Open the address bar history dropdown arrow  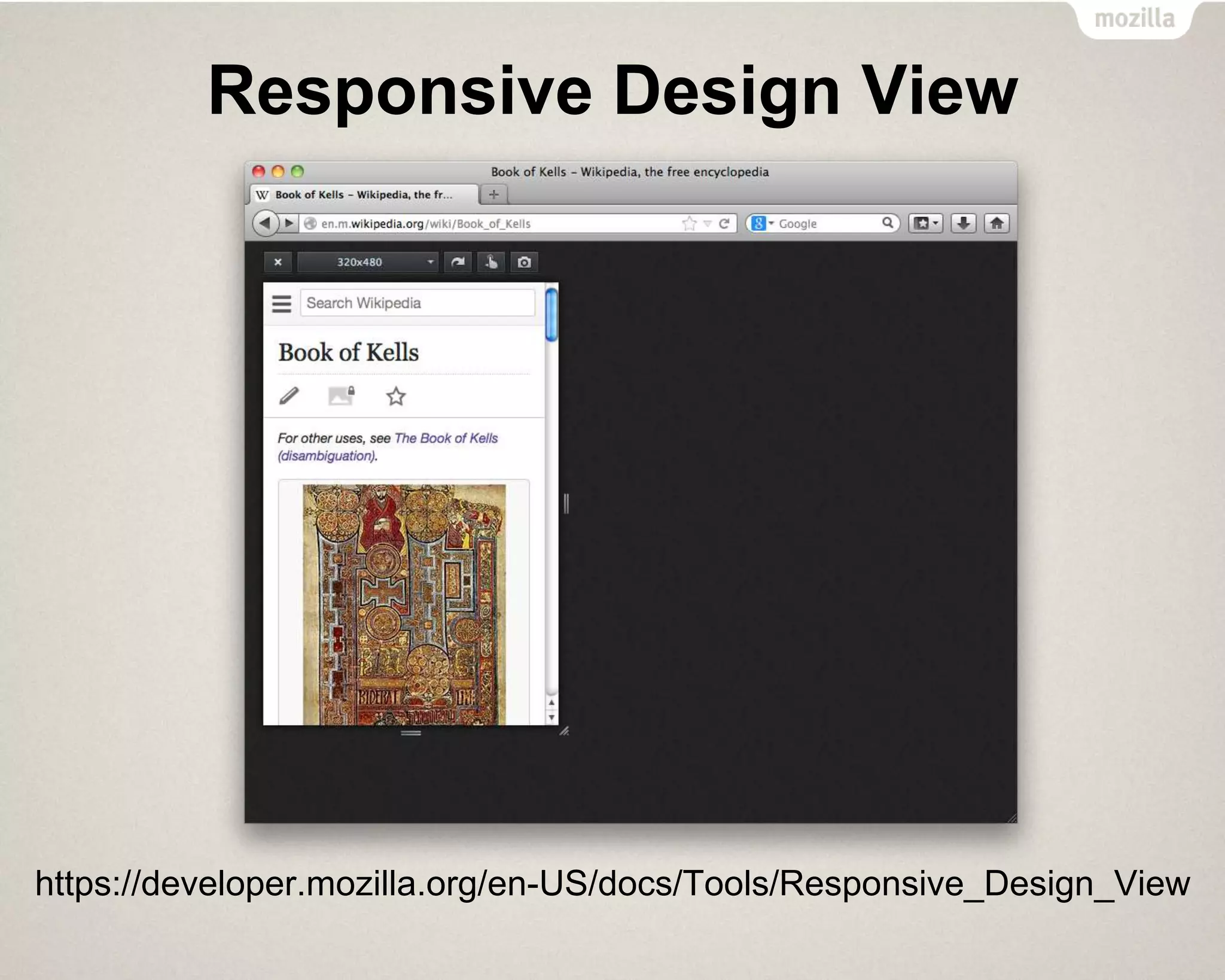(707, 224)
